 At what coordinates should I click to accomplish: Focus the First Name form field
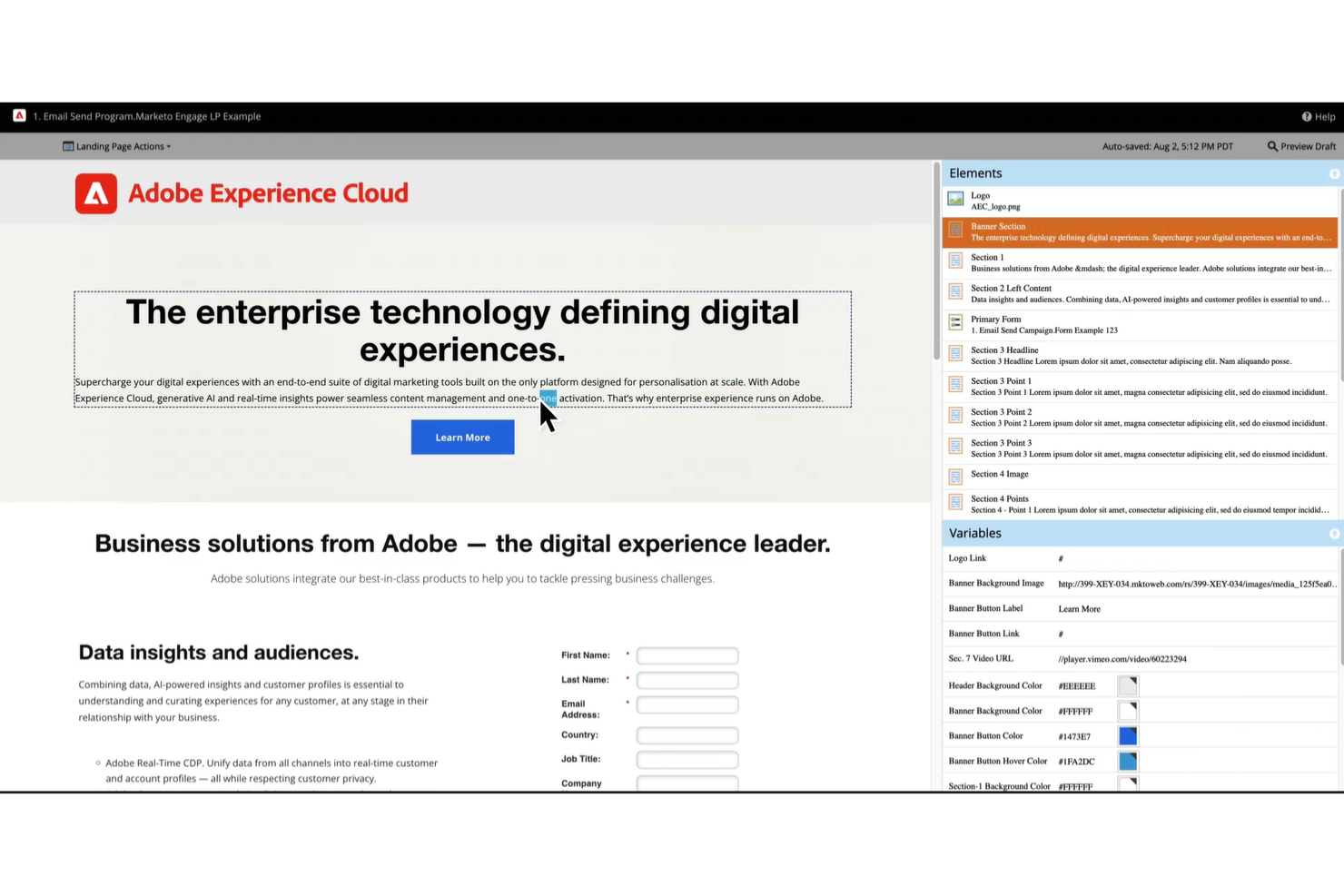coord(687,655)
